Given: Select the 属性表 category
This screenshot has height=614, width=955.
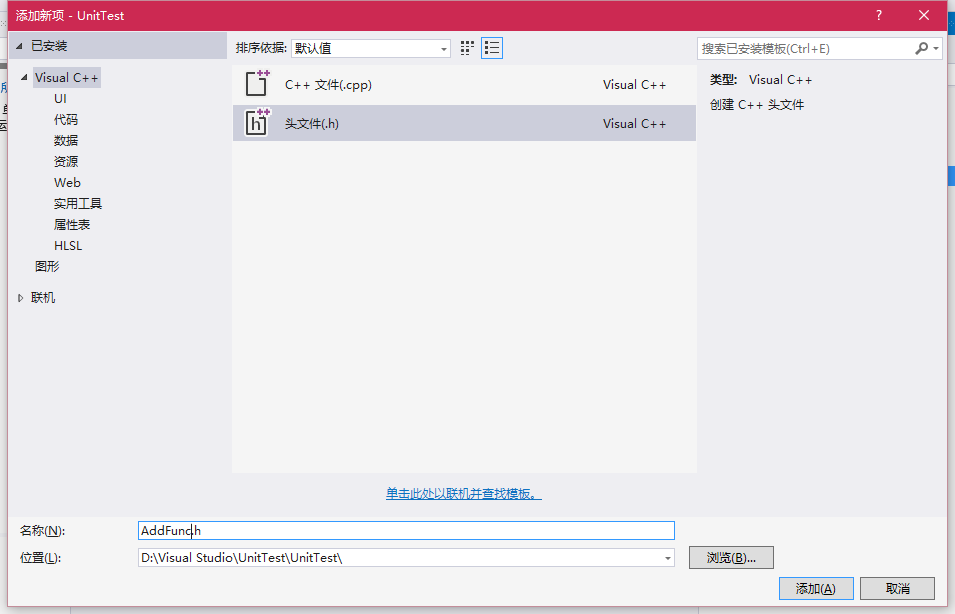Looking at the screenshot, I should click(x=72, y=225).
